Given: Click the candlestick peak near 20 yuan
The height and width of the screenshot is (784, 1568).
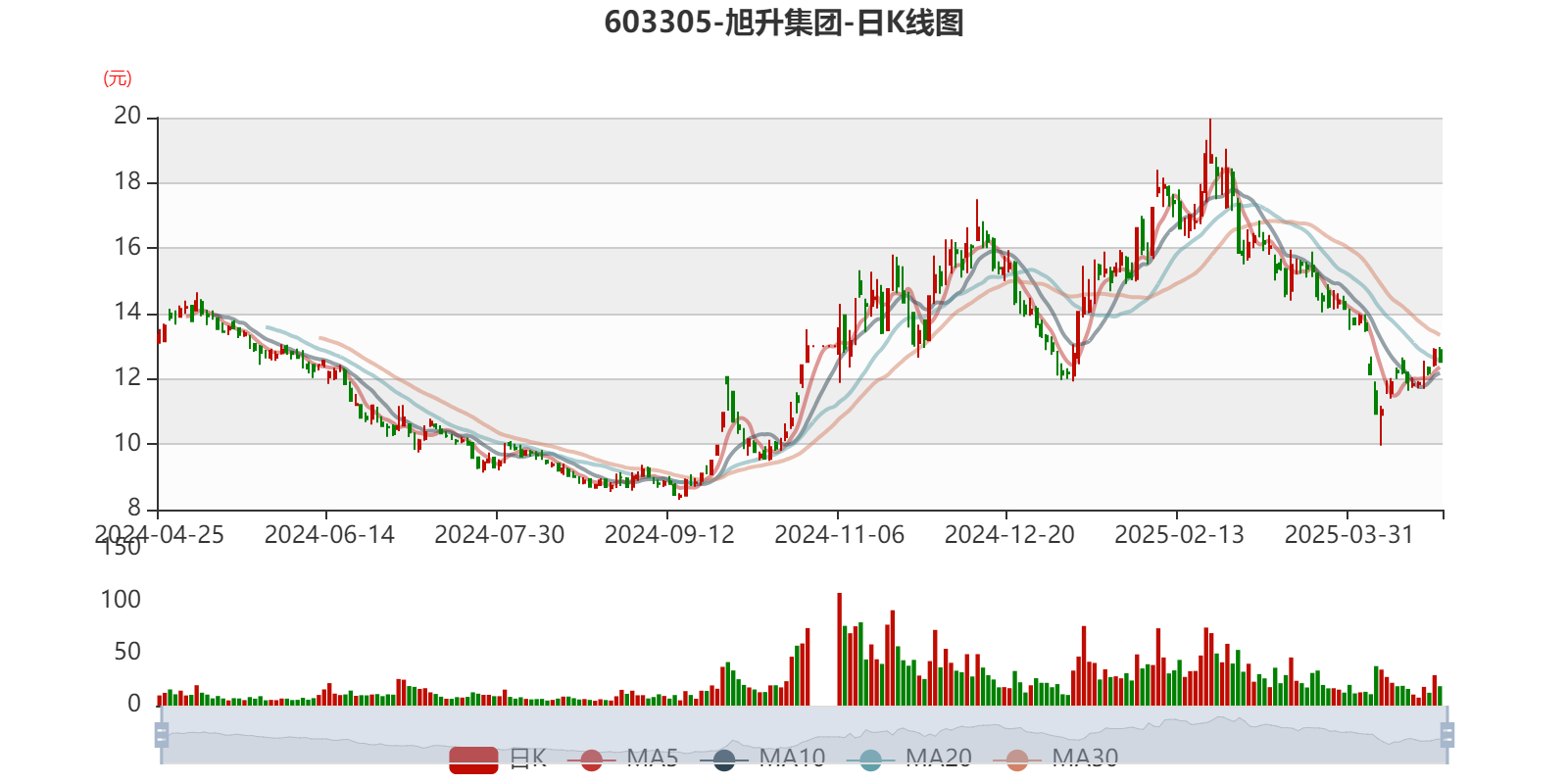Looking at the screenshot, I should pyautogui.click(x=1209, y=137).
